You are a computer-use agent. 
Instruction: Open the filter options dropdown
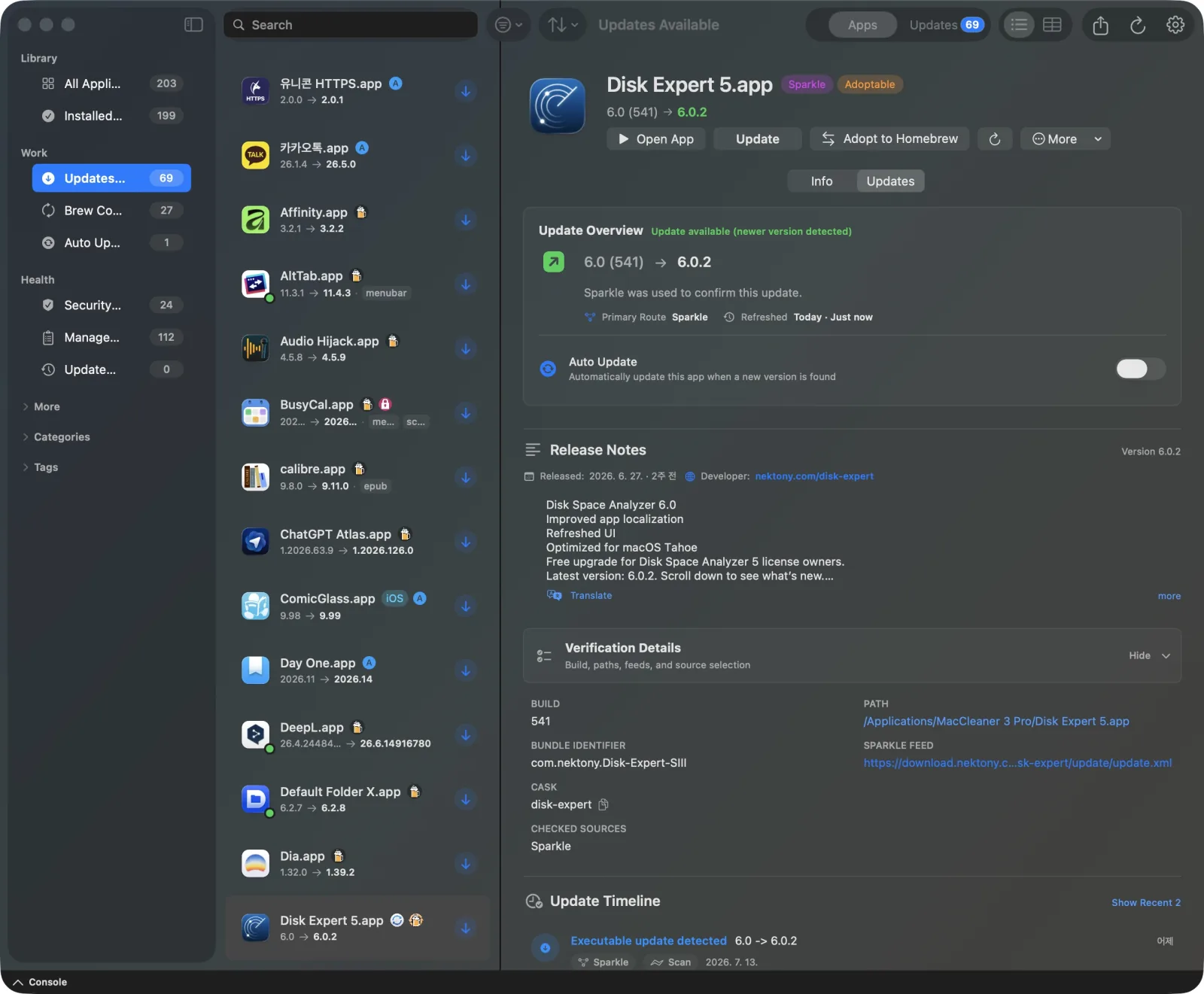point(509,25)
